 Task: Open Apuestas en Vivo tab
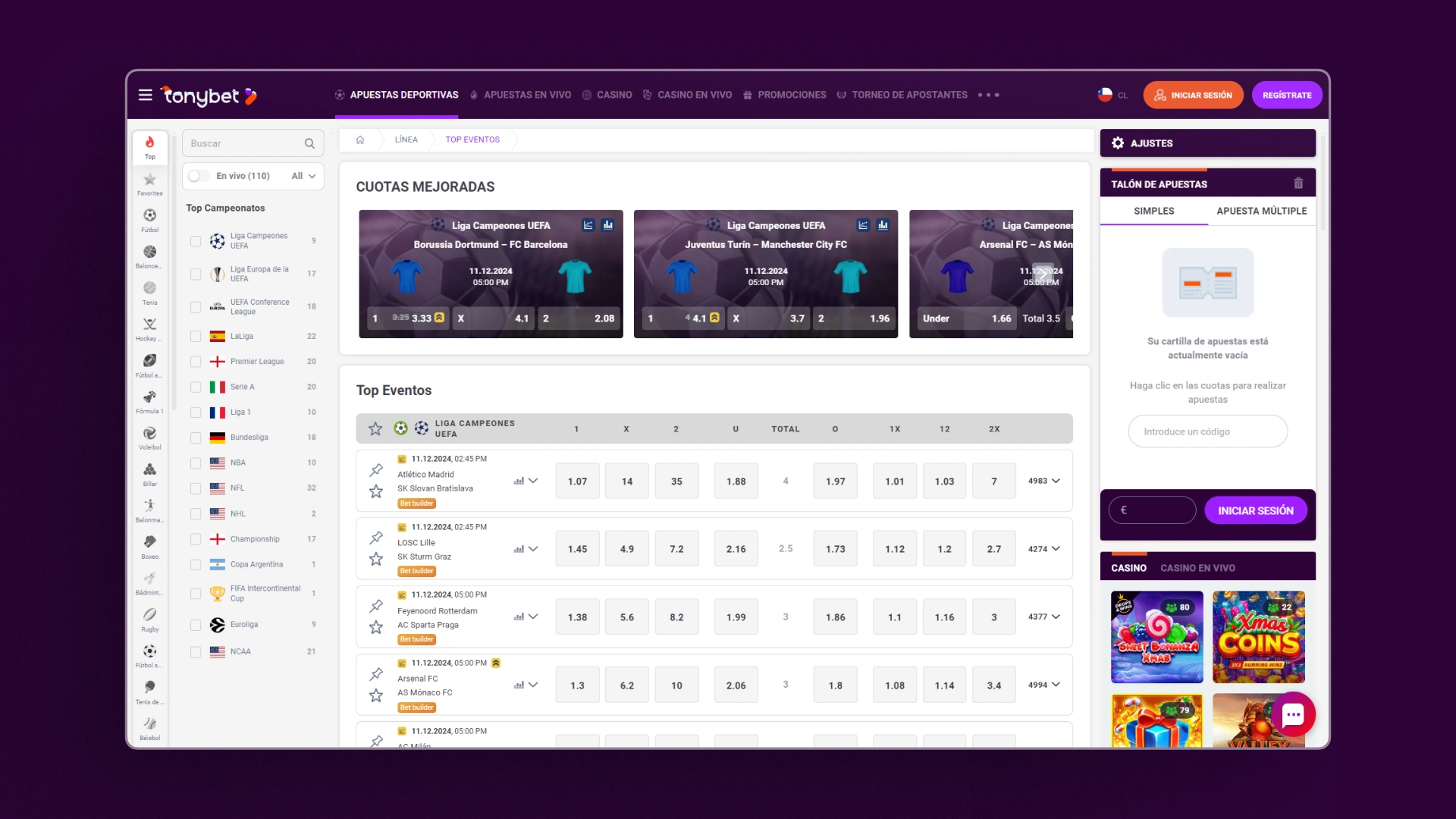point(520,95)
